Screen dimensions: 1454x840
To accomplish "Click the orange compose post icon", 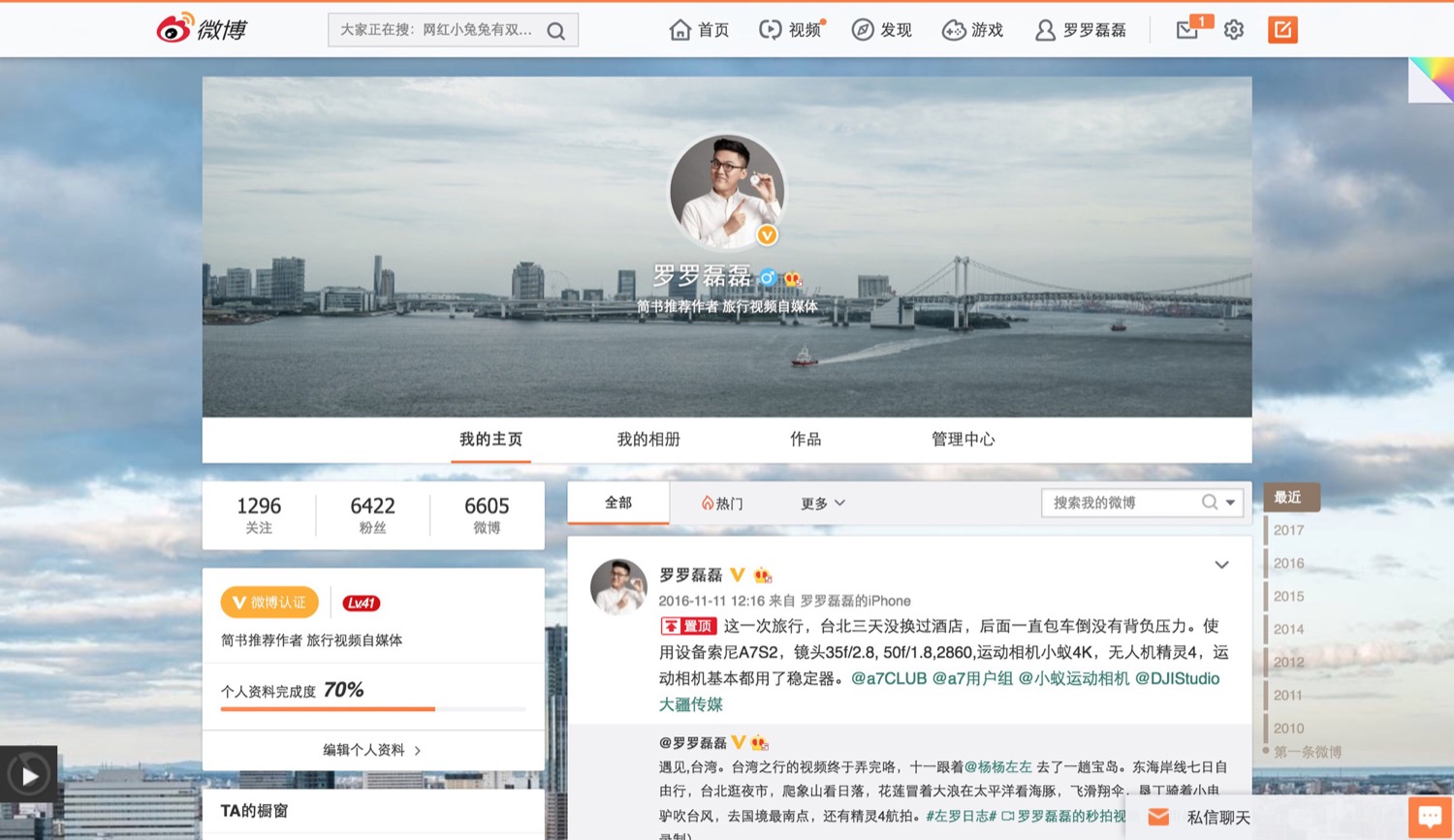I will 1281,30.
